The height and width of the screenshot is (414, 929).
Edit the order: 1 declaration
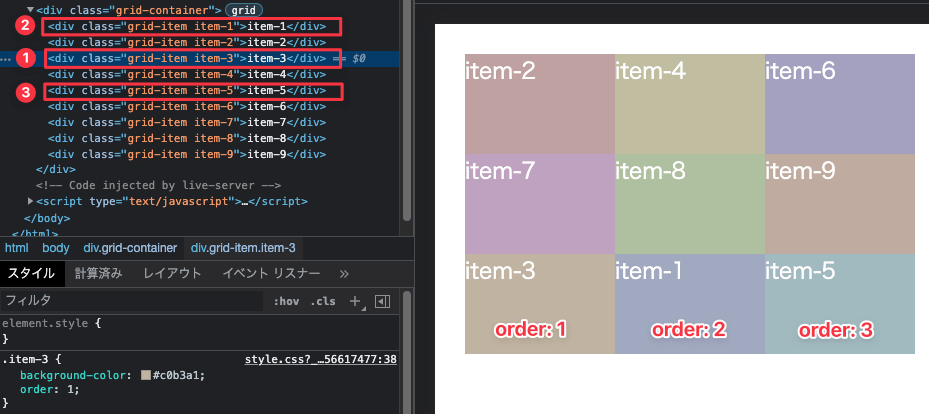pos(49,389)
